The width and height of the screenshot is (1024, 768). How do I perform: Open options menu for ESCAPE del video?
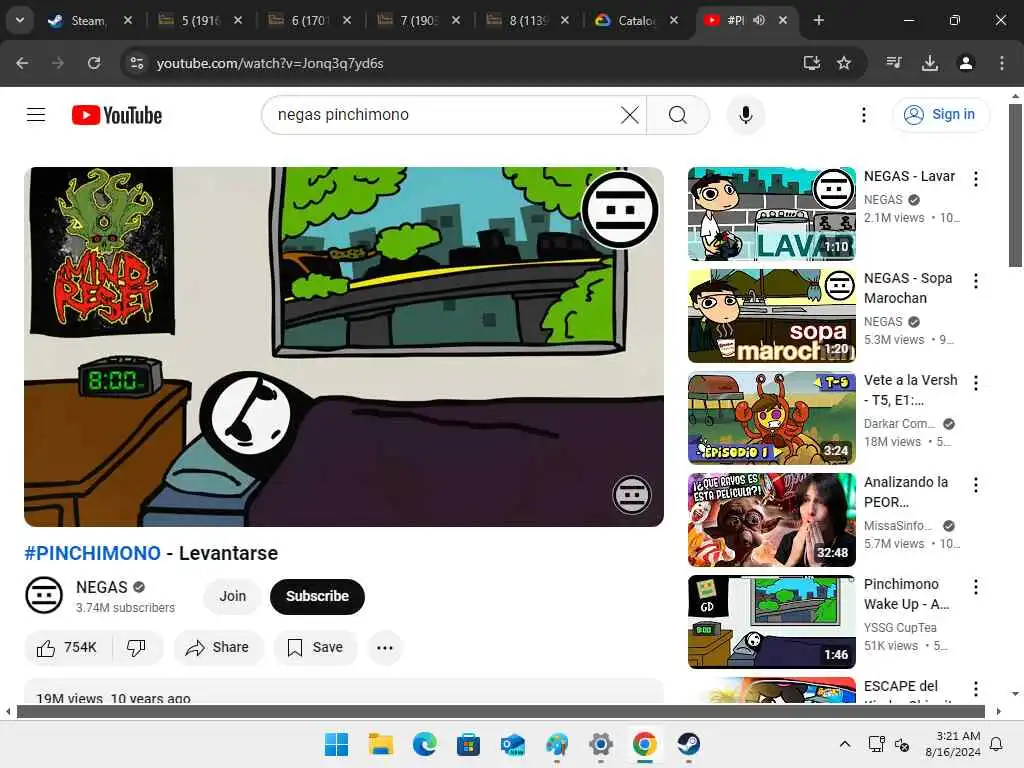tap(976, 688)
